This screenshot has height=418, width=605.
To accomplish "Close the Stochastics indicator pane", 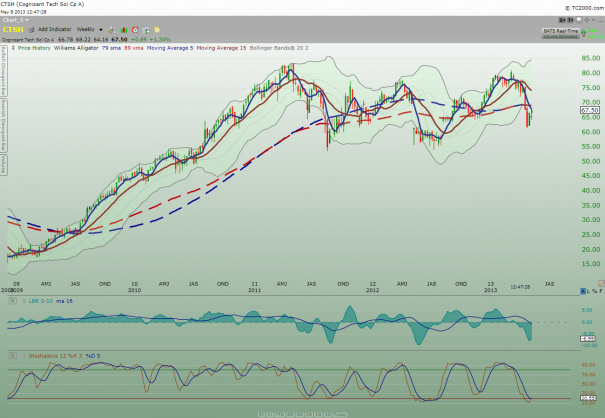I will [x=13, y=356].
